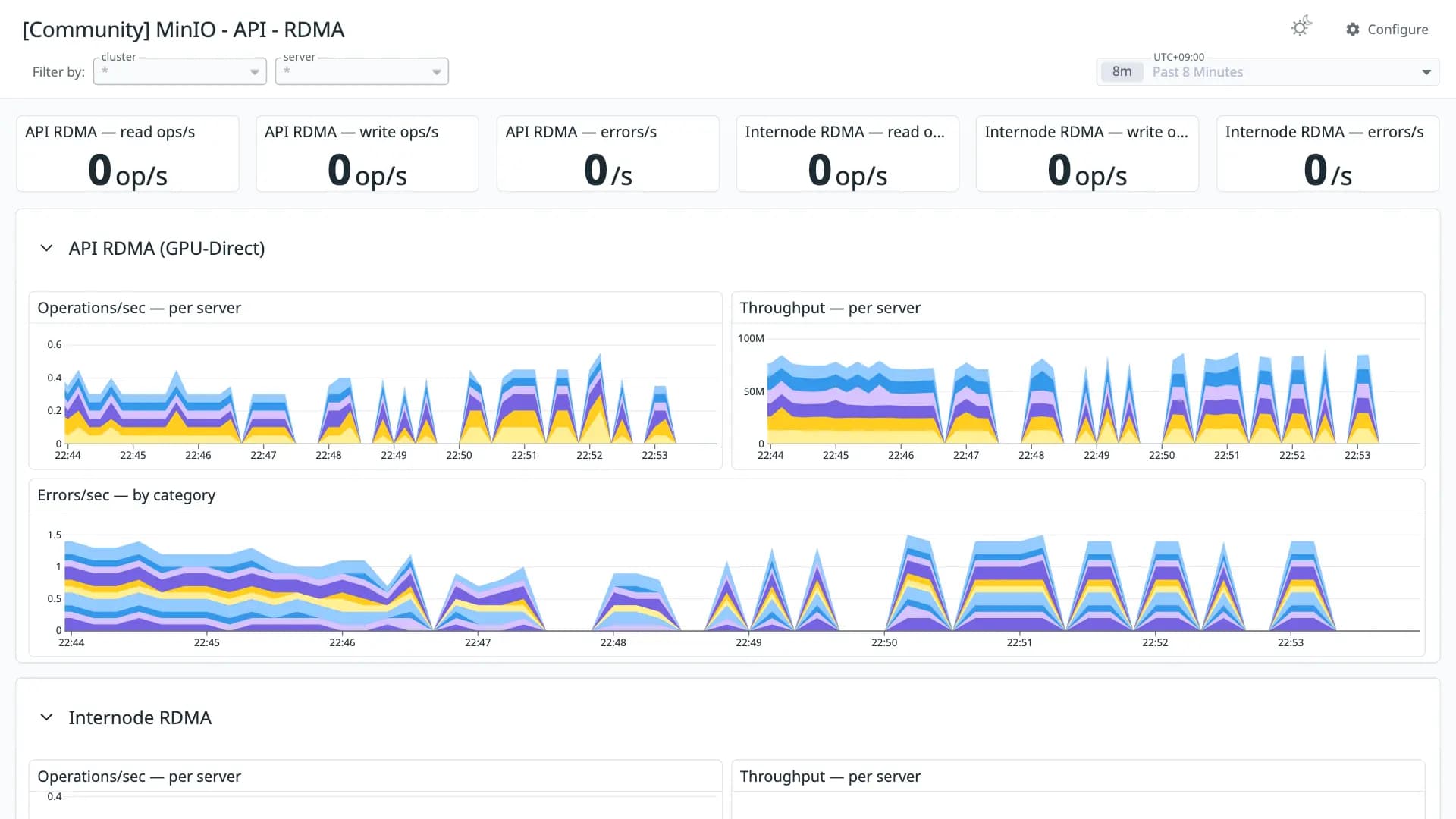Open the cluster filter dropdown
Image resolution: width=1456 pixels, height=819 pixels.
(180, 71)
